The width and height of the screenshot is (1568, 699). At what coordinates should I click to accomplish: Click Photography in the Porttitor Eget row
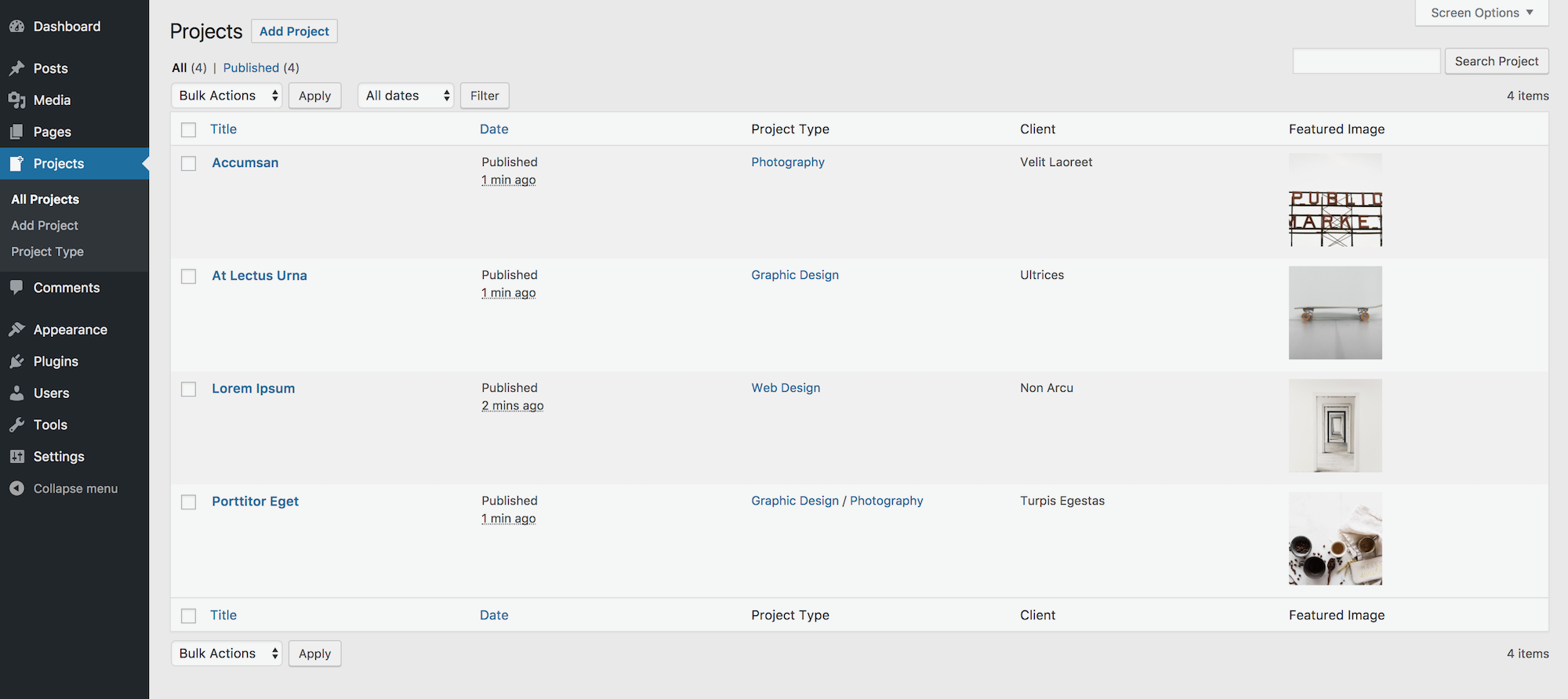pyautogui.click(x=887, y=501)
